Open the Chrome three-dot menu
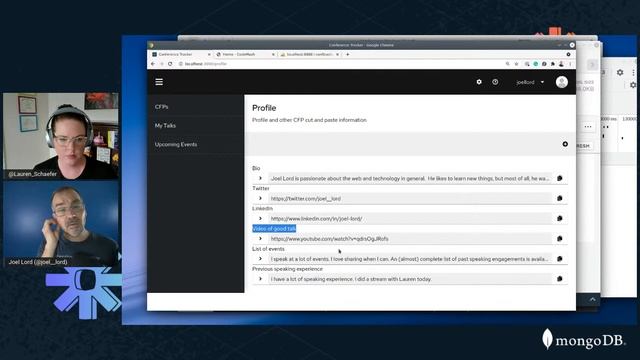 coord(570,64)
